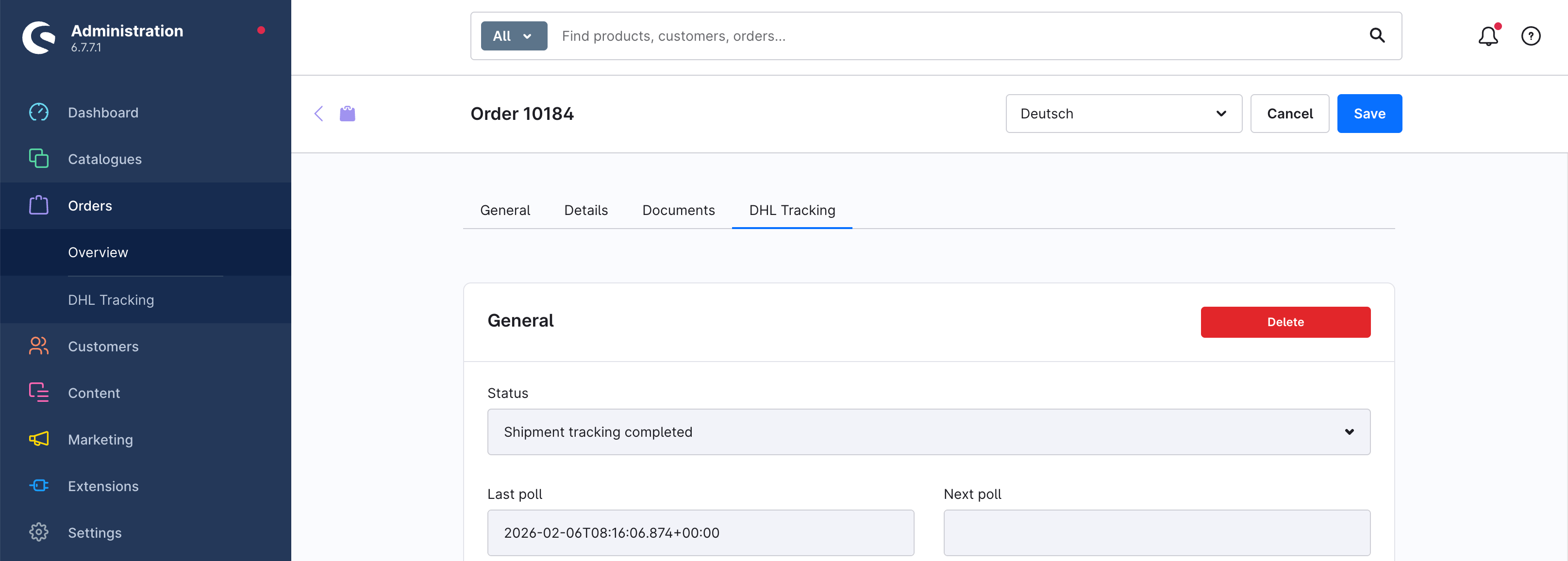This screenshot has height=561, width=1568.
Task: Click the search magnifier icon
Action: point(1377,35)
